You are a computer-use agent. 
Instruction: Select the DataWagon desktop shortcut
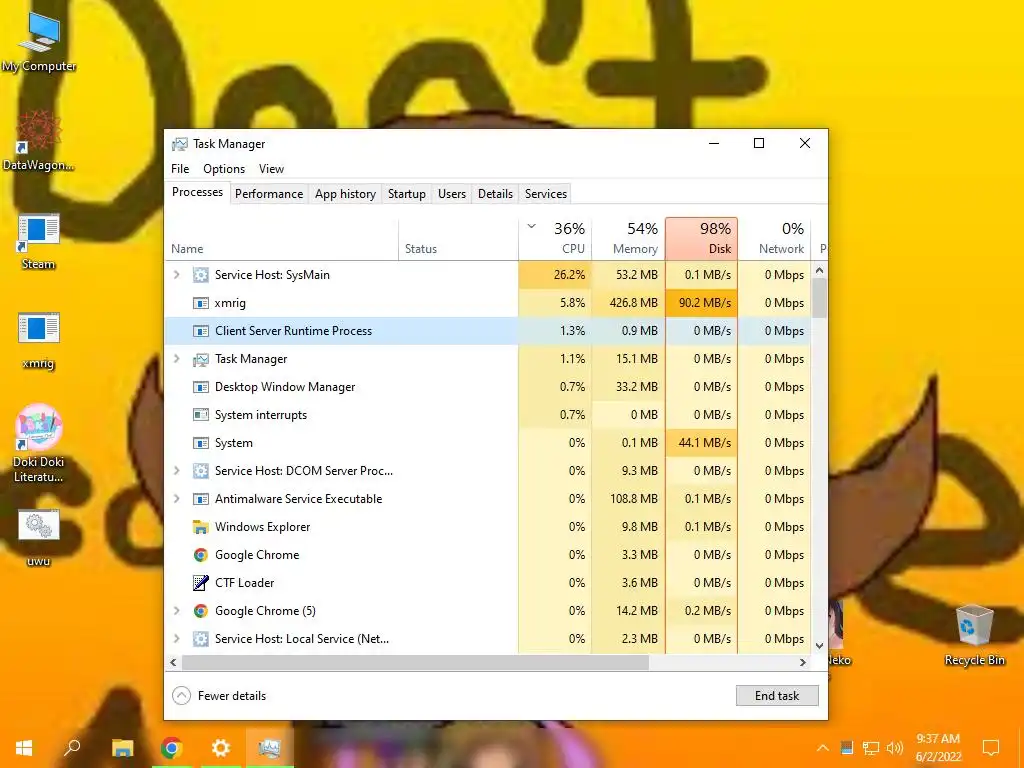point(39,140)
